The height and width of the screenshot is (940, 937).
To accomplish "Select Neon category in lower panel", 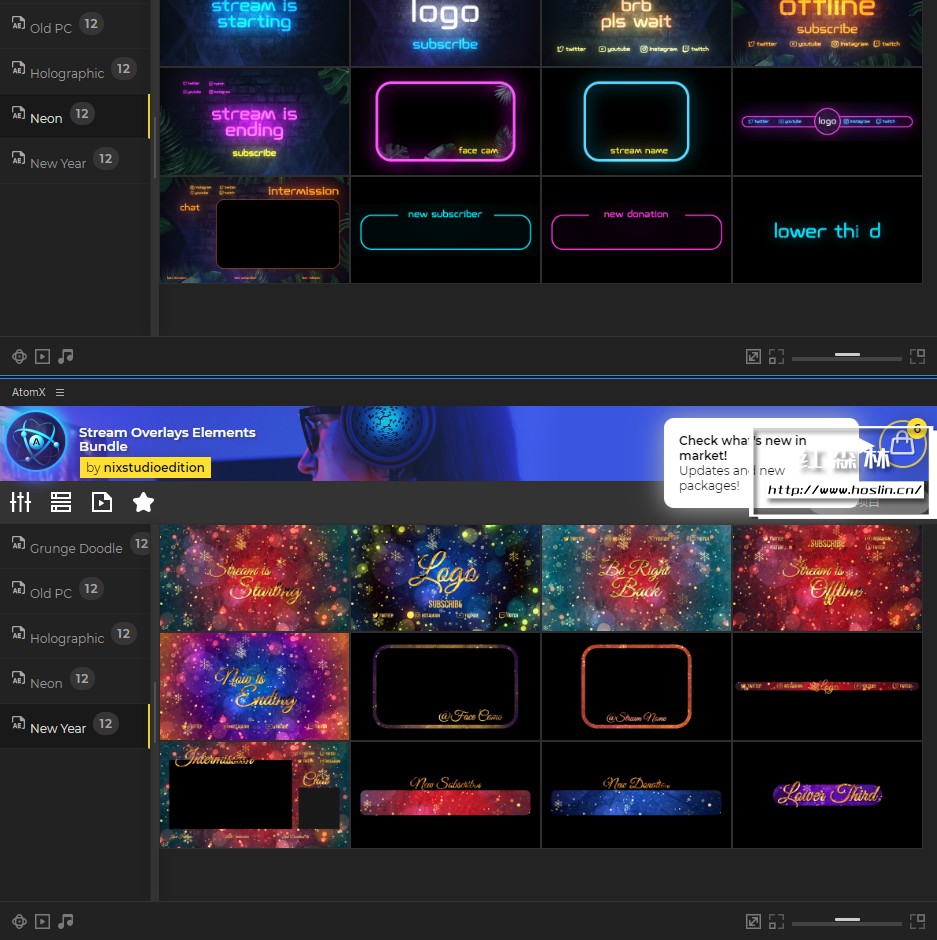I will (74, 681).
